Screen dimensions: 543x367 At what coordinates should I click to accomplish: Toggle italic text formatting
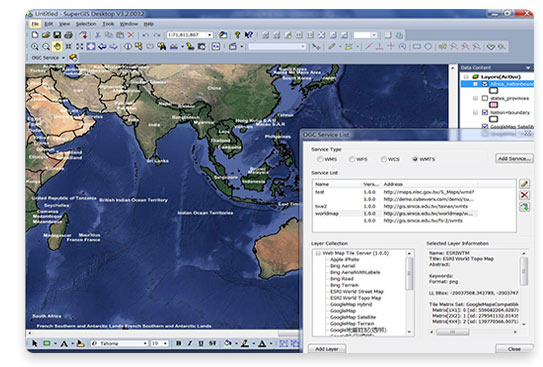[x=190, y=343]
